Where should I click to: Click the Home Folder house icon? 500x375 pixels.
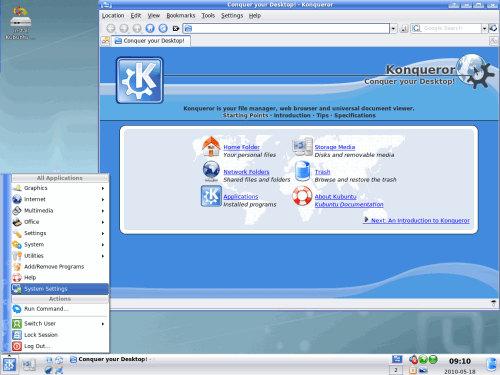pyautogui.click(x=211, y=147)
